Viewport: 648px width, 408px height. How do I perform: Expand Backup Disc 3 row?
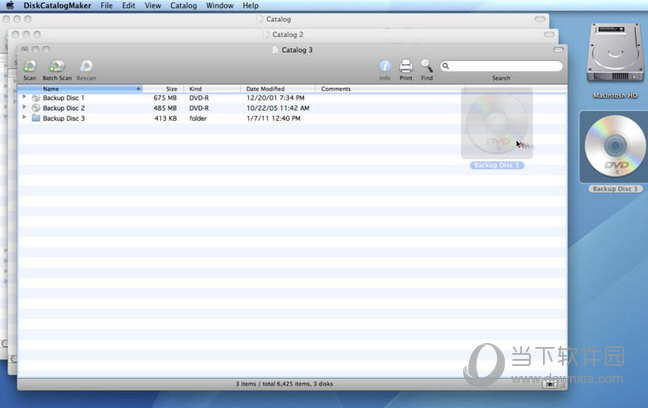coord(24,117)
